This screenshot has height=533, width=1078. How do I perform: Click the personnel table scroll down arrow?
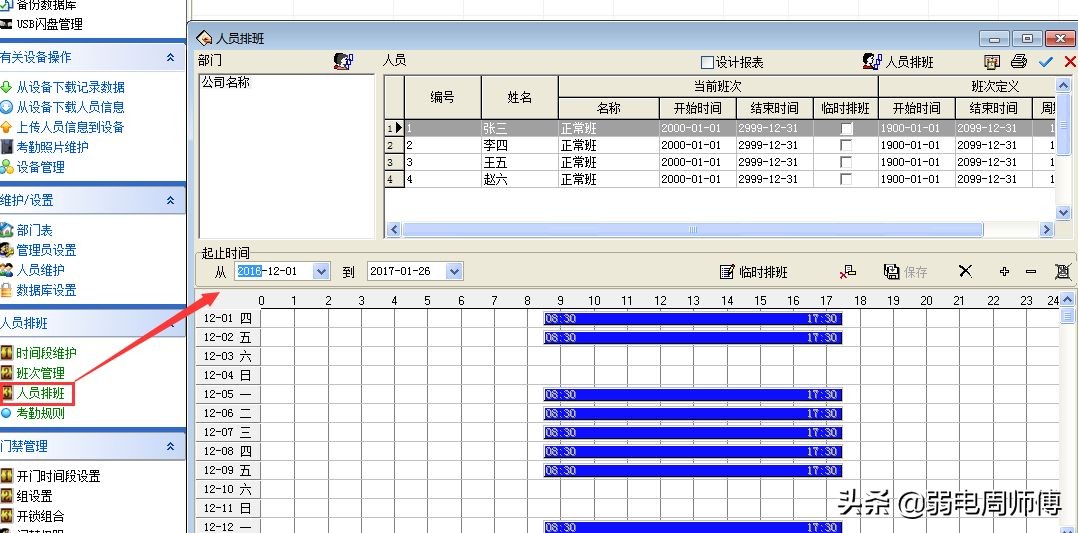(x=1064, y=213)
